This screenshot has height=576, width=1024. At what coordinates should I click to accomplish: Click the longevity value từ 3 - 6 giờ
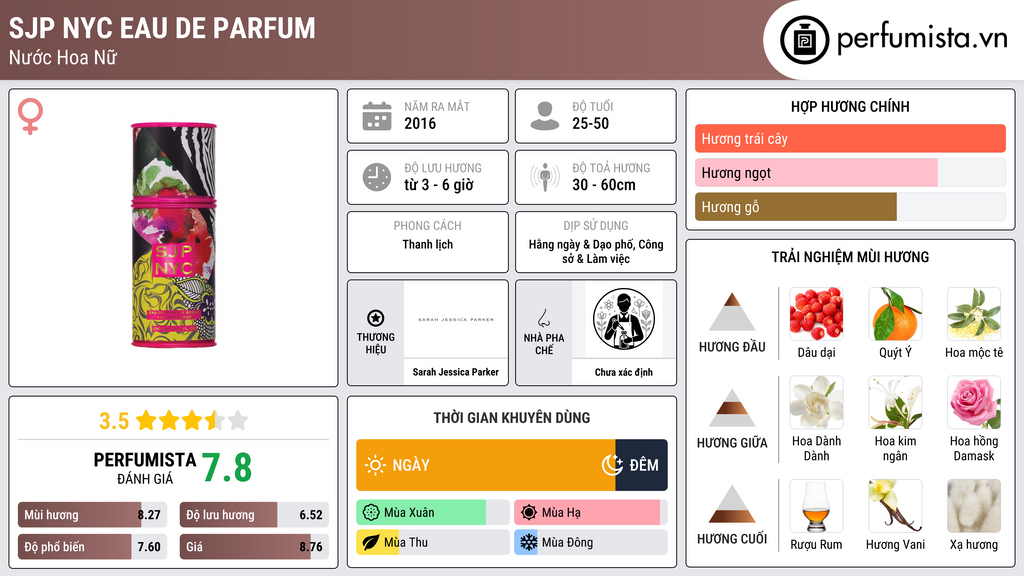coord(439,185)
